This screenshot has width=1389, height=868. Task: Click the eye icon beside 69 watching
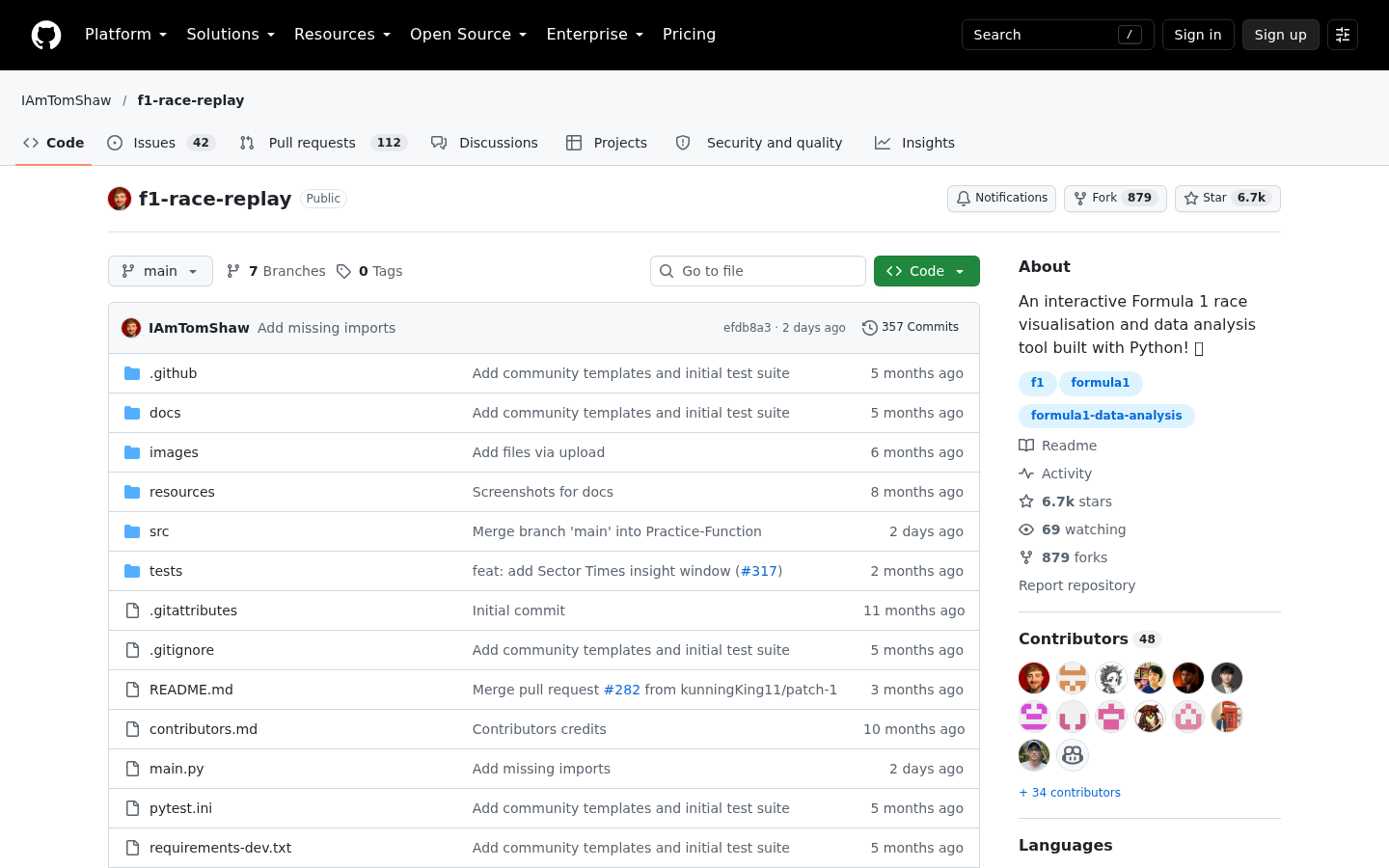[x=1026, y=529]
